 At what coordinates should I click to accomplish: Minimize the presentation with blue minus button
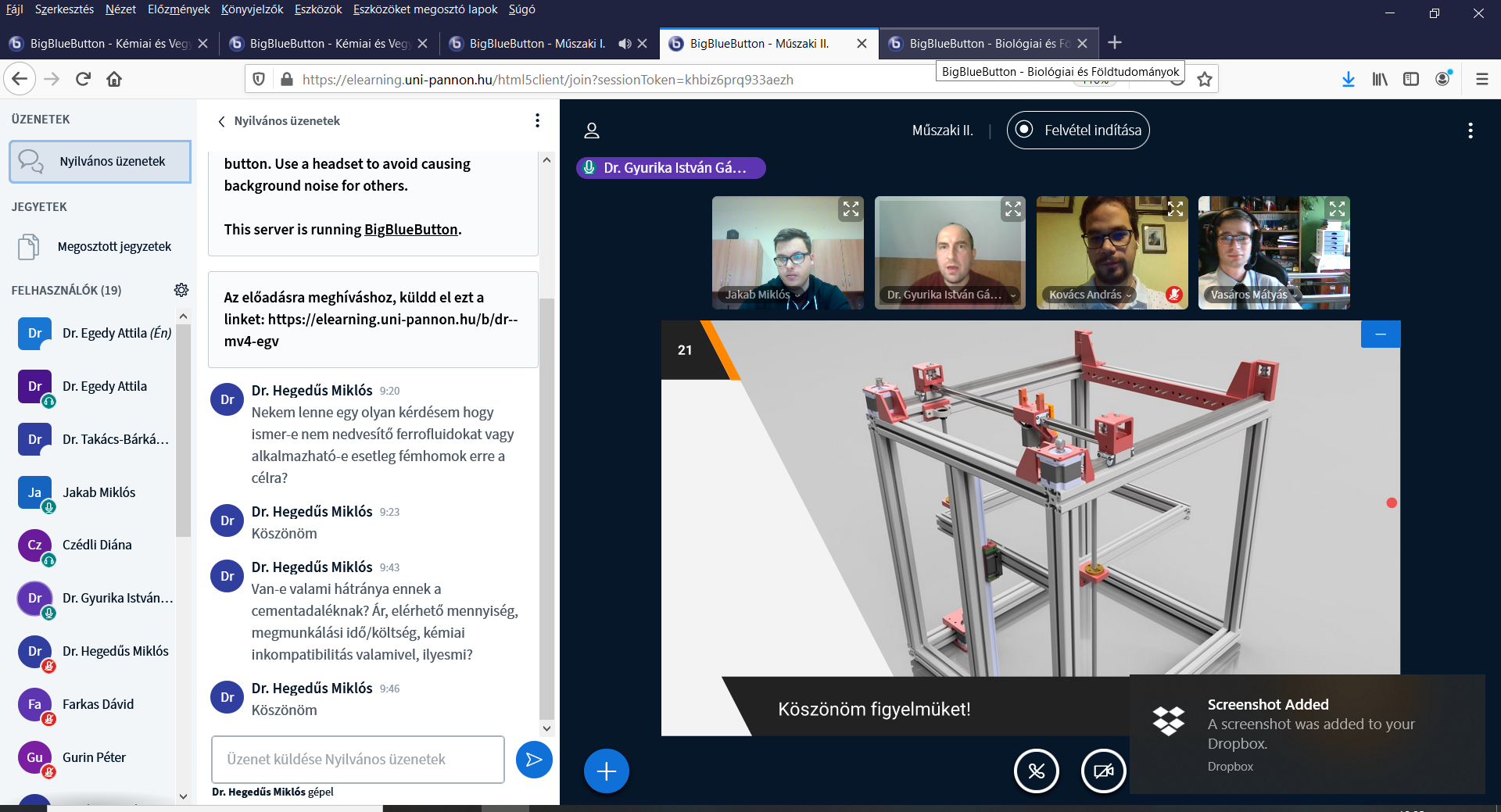tap(1380, 334)
